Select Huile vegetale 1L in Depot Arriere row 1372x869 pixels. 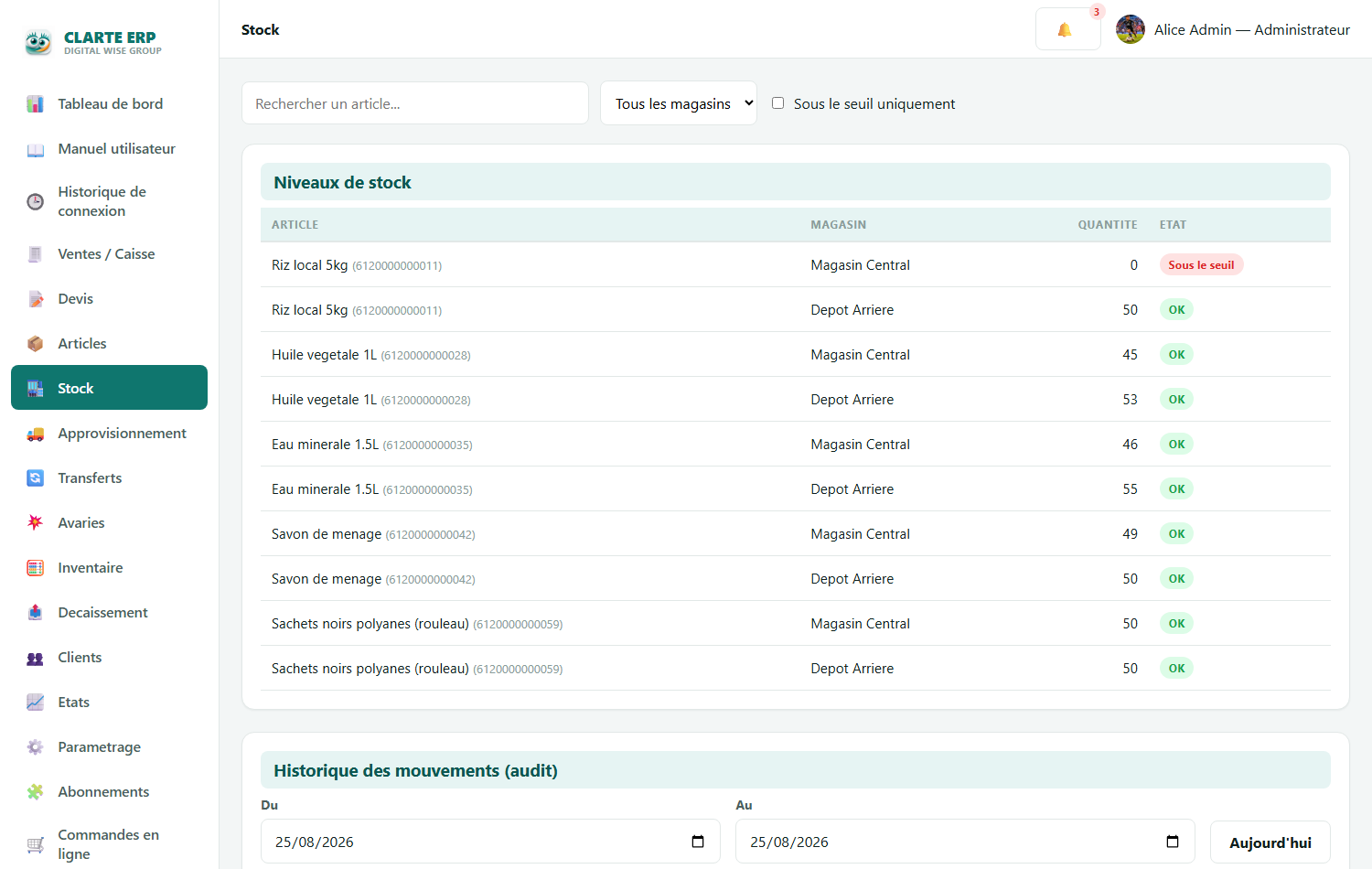(x=796, y=400)
